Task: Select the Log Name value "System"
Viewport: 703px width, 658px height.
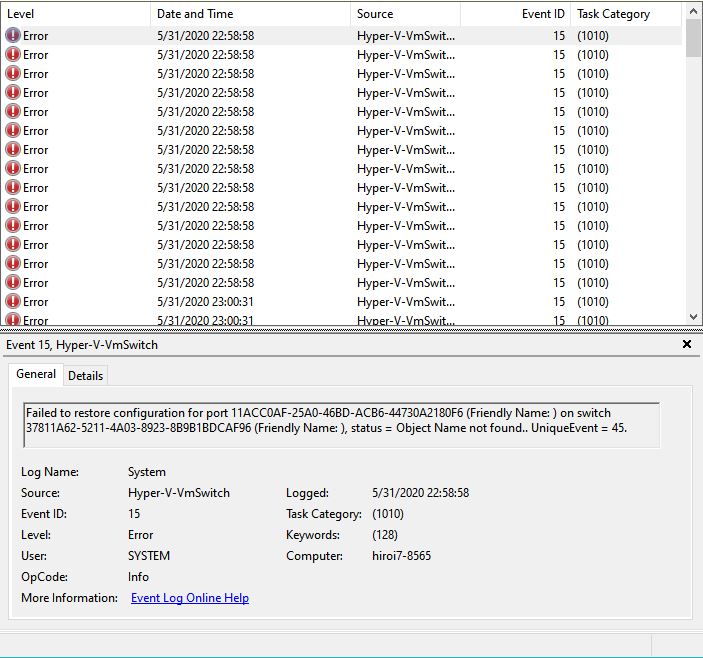Action: click(x=147, y=472)
